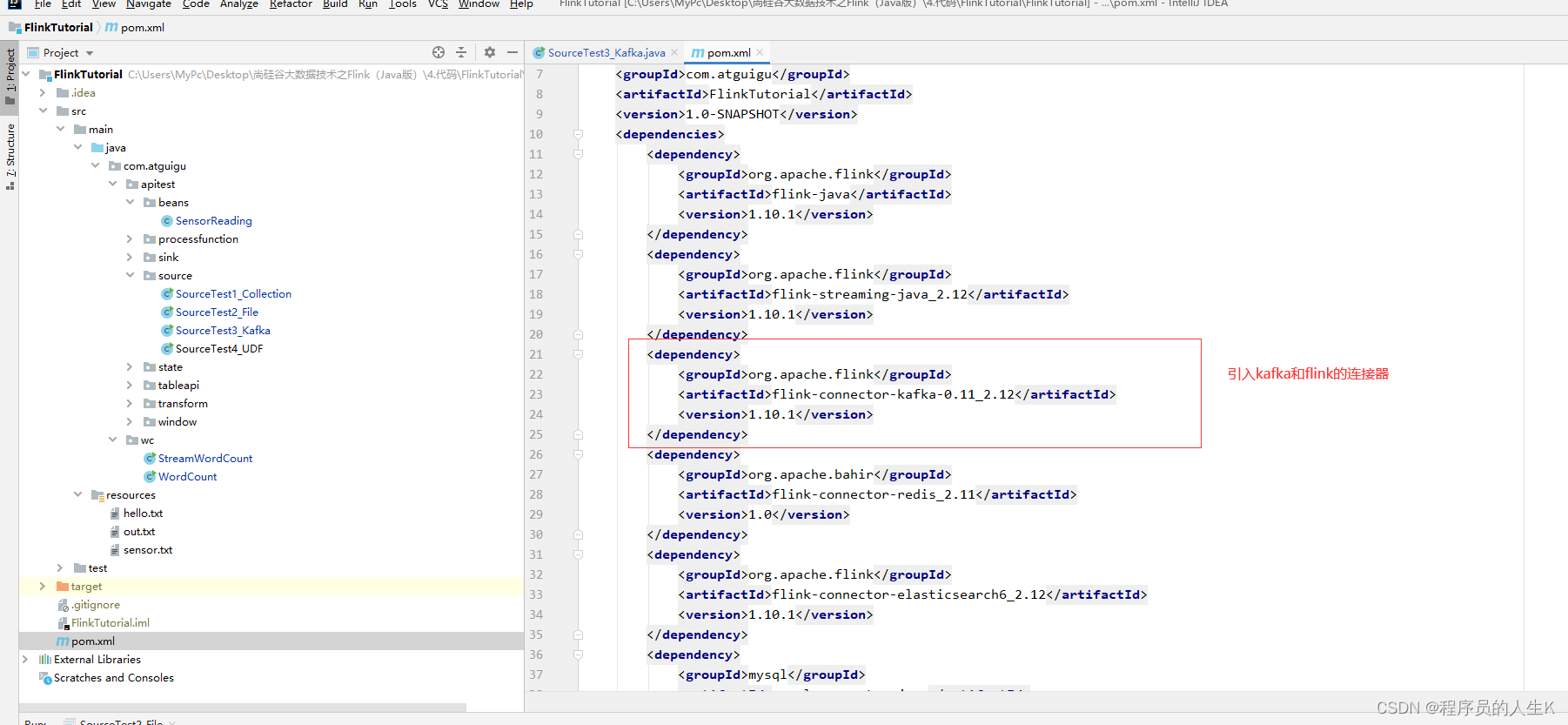
Task: Click the 1: Project tool window button
Action: coord(10,73)
